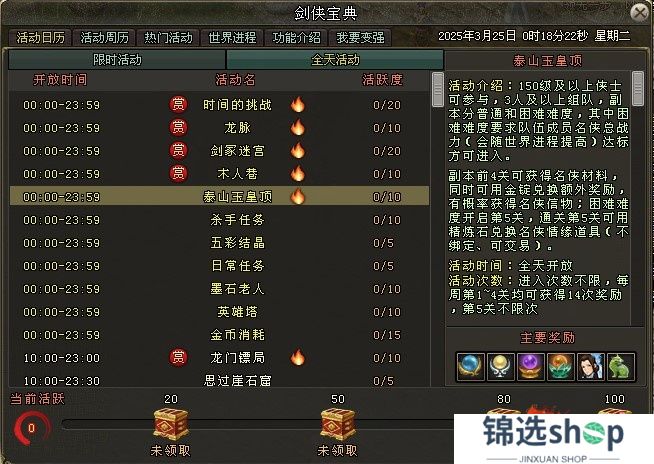Screen dimensions: 654x464
Task: Click the description panel scrollbar thumb
Action: (638, 88)
